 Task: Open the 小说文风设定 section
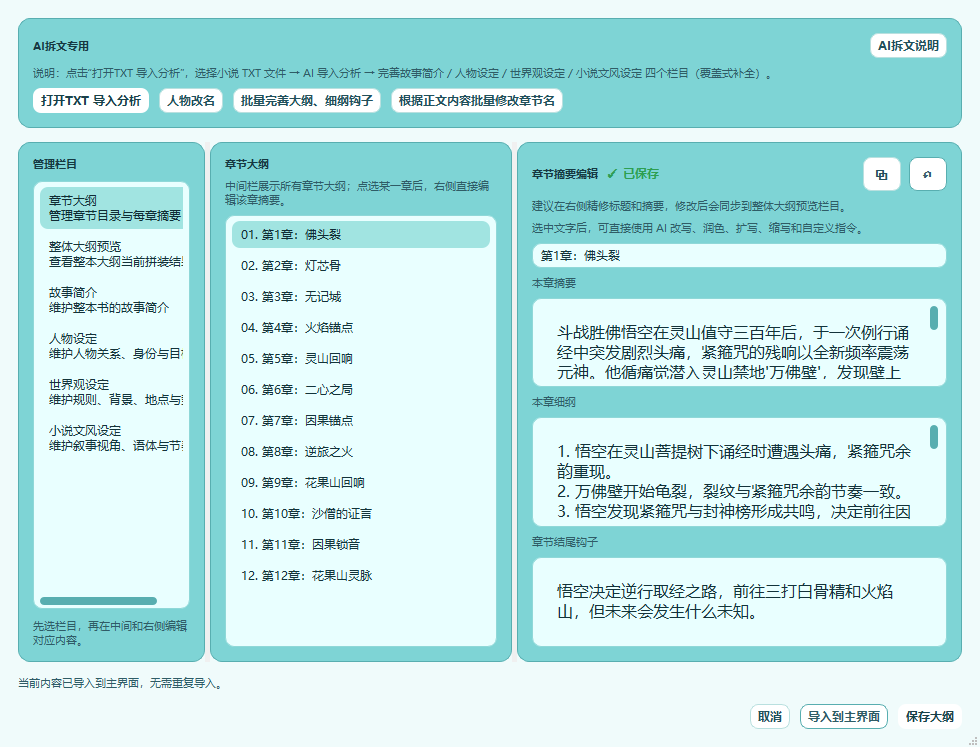tap(111, 438)
